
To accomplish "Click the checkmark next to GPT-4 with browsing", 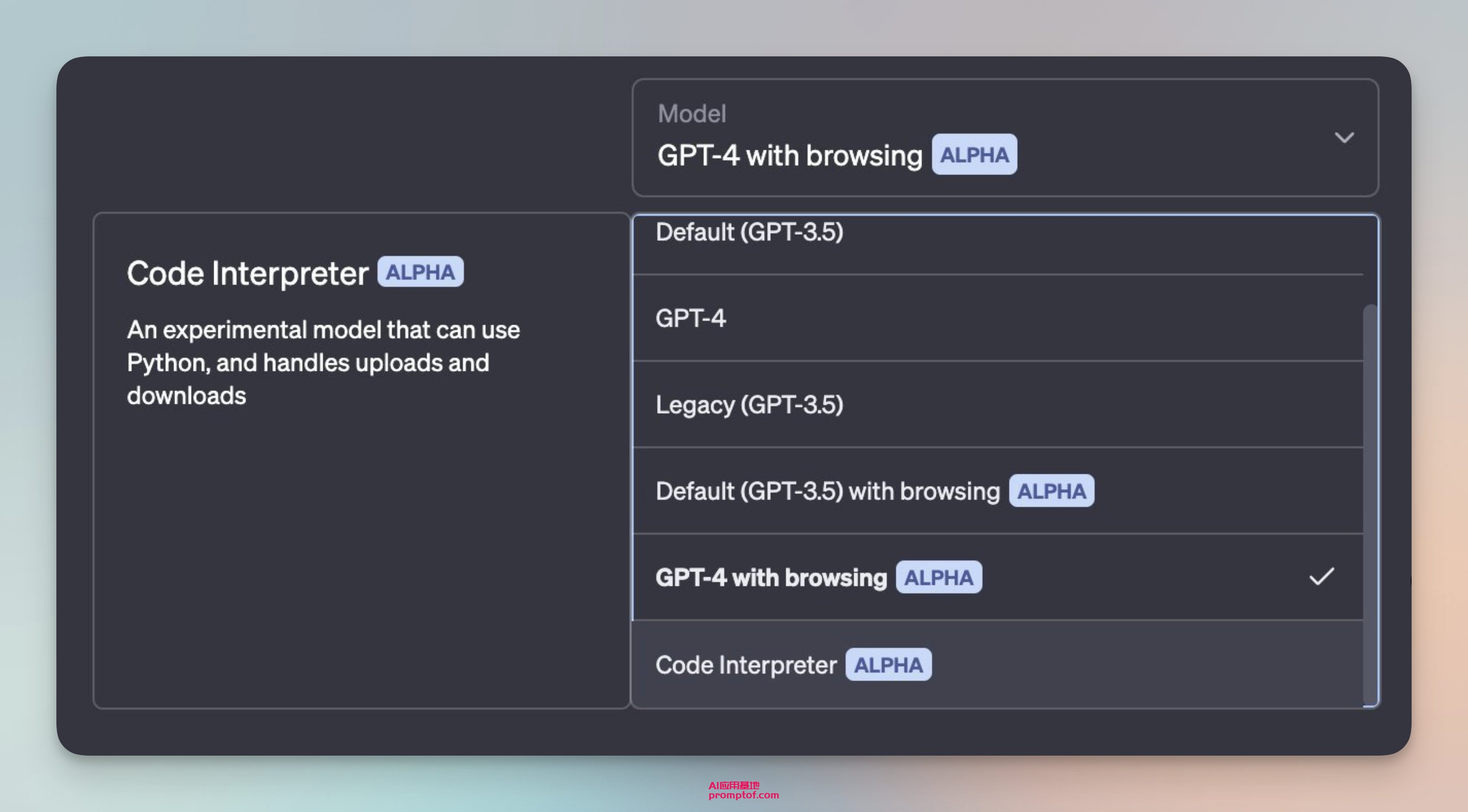I will click(x=1321, y=576).
